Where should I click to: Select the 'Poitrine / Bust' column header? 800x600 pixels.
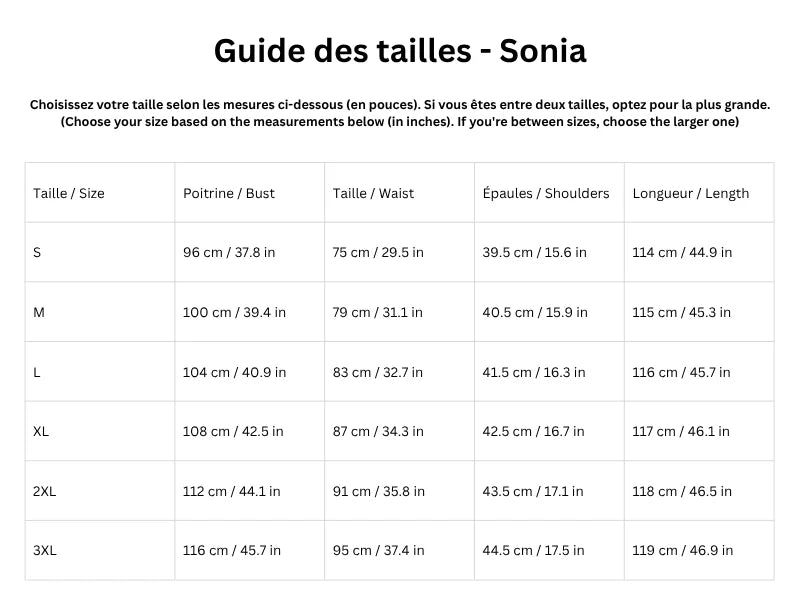coord(229,193)
